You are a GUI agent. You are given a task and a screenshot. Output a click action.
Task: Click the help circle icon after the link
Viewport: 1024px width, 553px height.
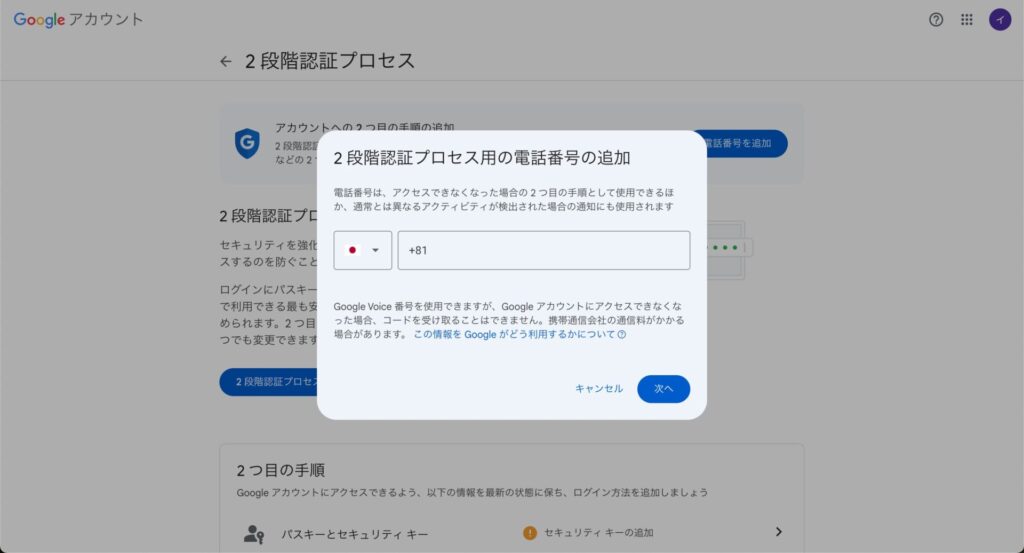pos(622,334)
